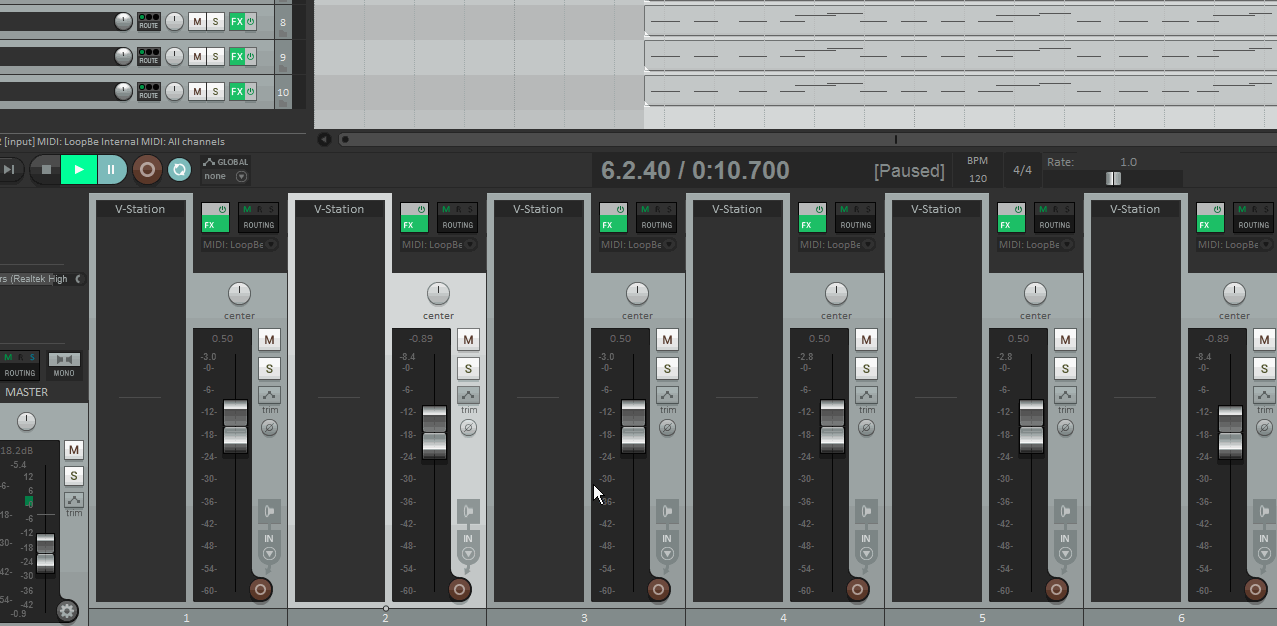
Task: Click the Play button in the transport
Action: coord(79,169)
